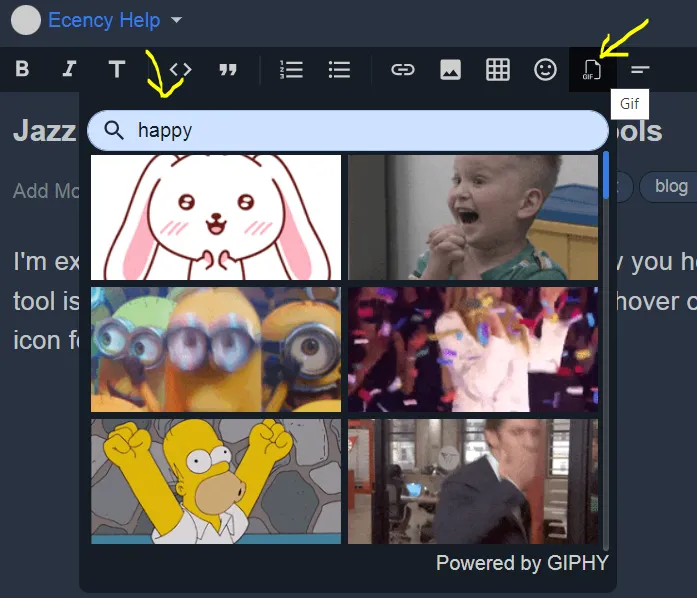This screenshot has width=697, height=598.
Task: Toggle bold formatting in toolbar
Action: (x=22, y=69)
